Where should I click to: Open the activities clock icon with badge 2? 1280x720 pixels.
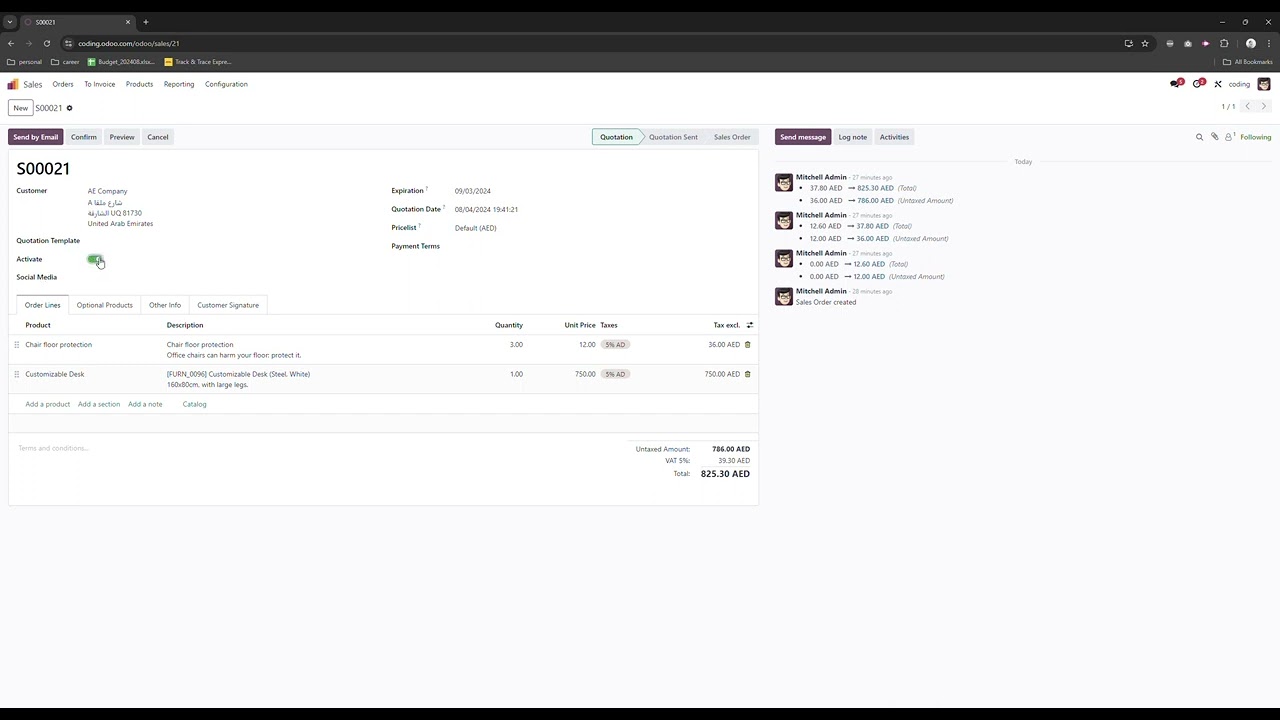(x=1198, y=84)
